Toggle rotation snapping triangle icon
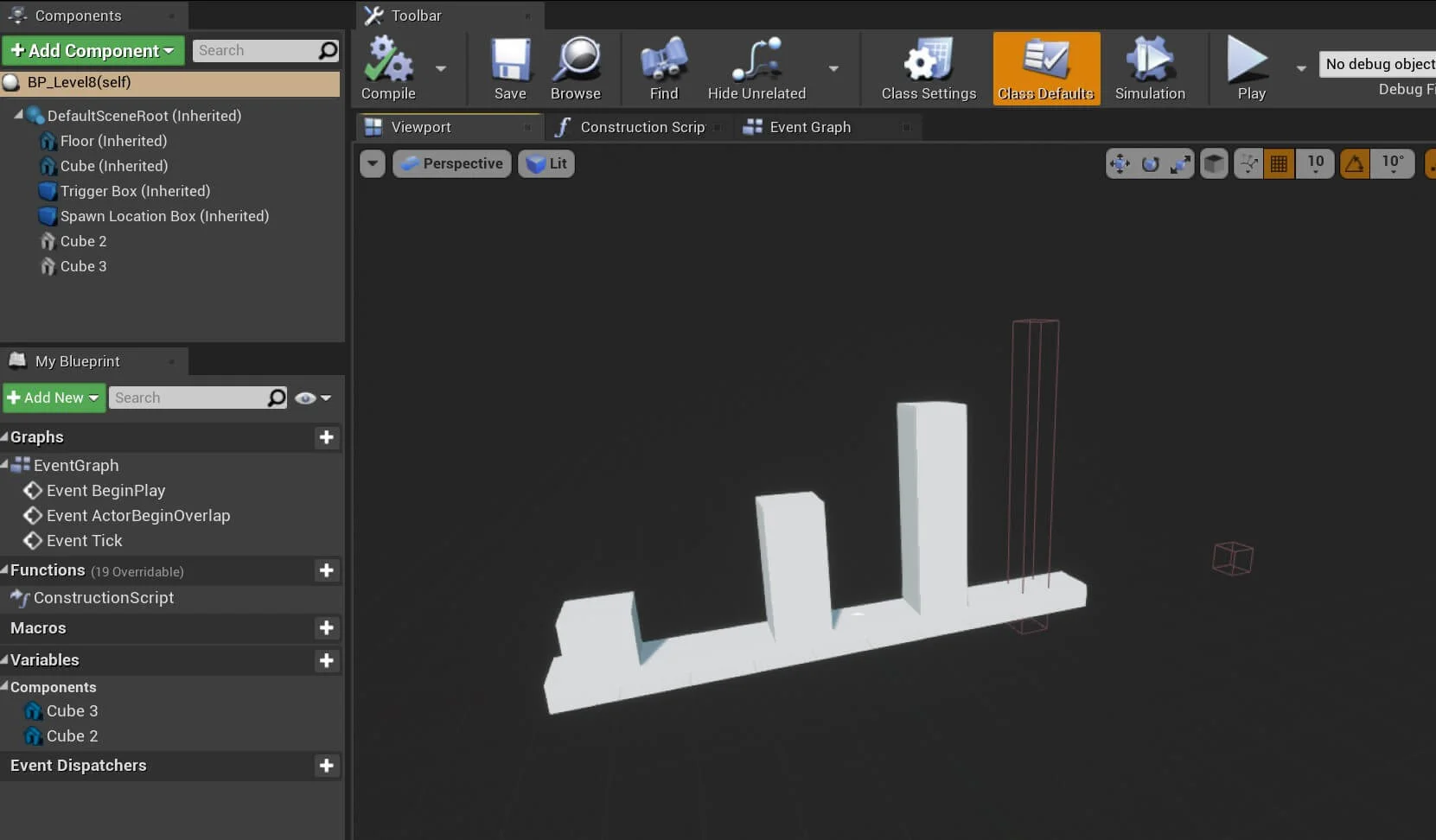Screen dimensions: 1436x840 (x=1354, y=163)
